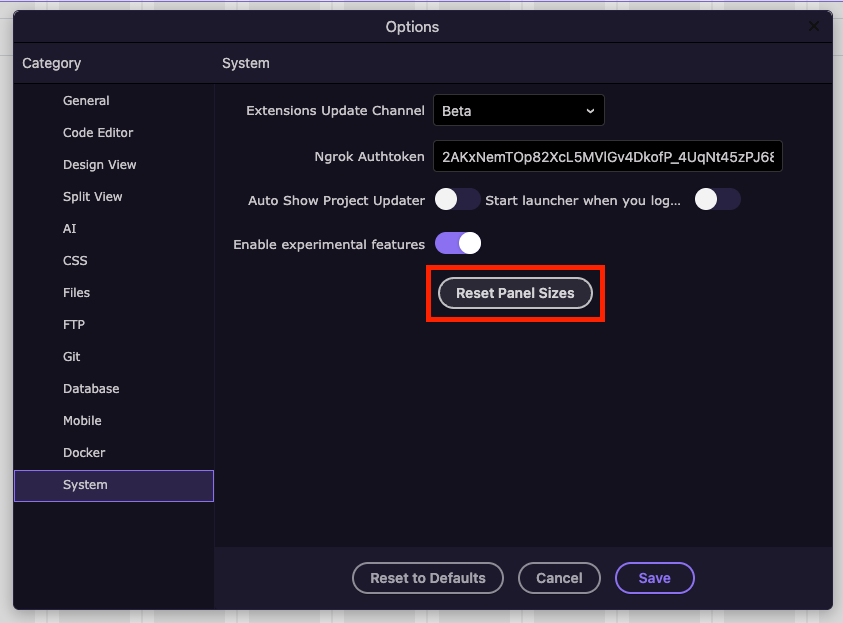This screenshot has width=843, height=623.
Task: Select the CSS category
Action: pyautogui.click(x=114, y=261)
